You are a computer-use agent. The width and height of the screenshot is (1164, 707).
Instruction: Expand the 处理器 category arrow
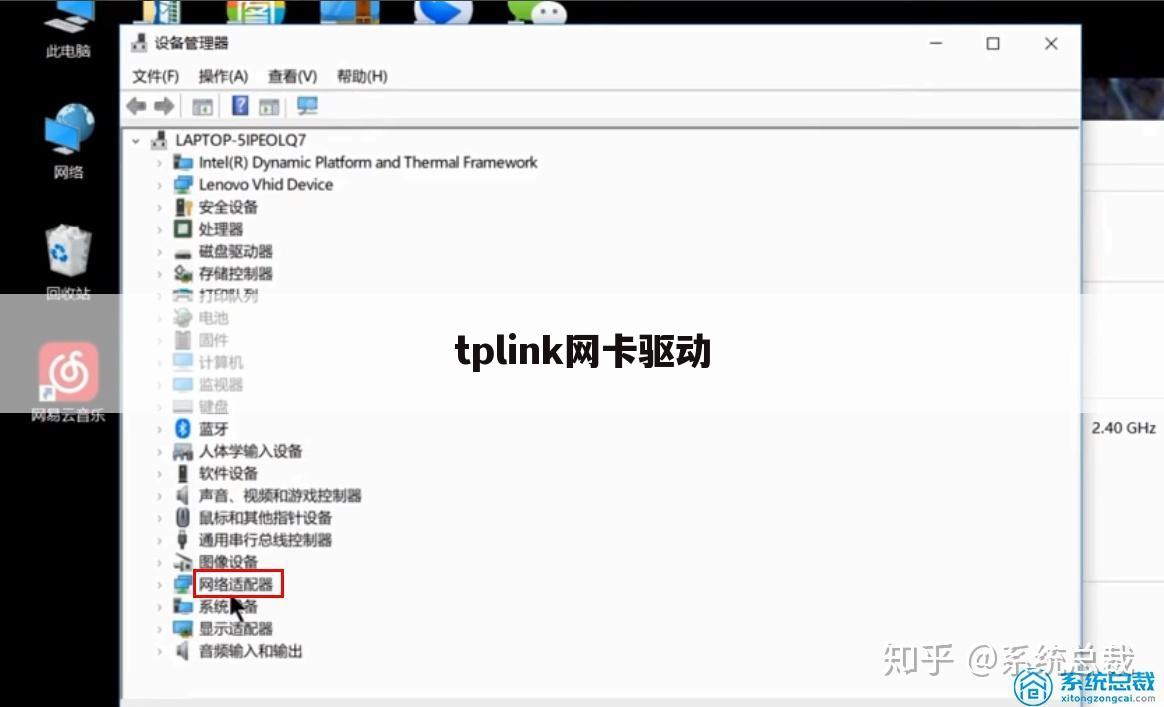coord(159,229)
